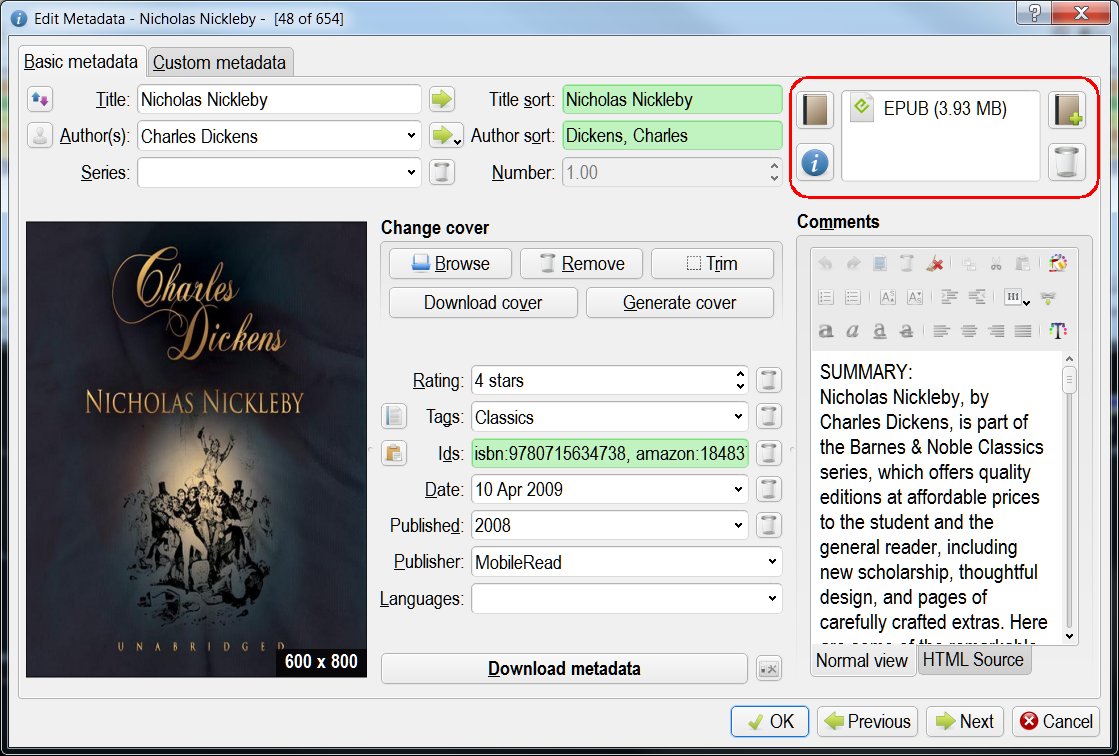Toggle strikethrough in comments editor
Screen dimensions: 1119x756
tap(907, 331)
